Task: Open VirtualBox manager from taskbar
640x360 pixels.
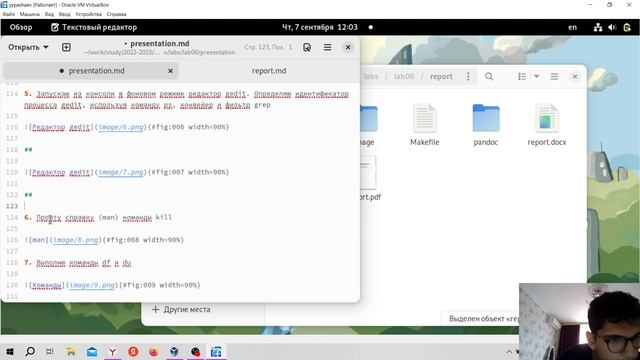Action: (174, 351)
